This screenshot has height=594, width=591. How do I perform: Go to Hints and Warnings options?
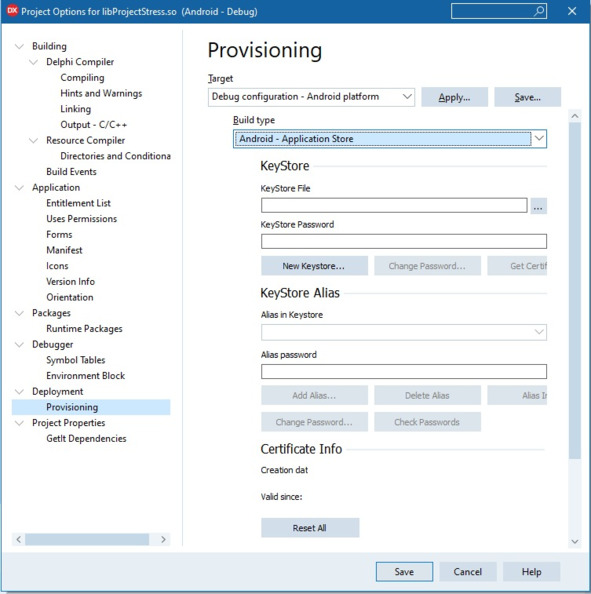pos(101,93)
